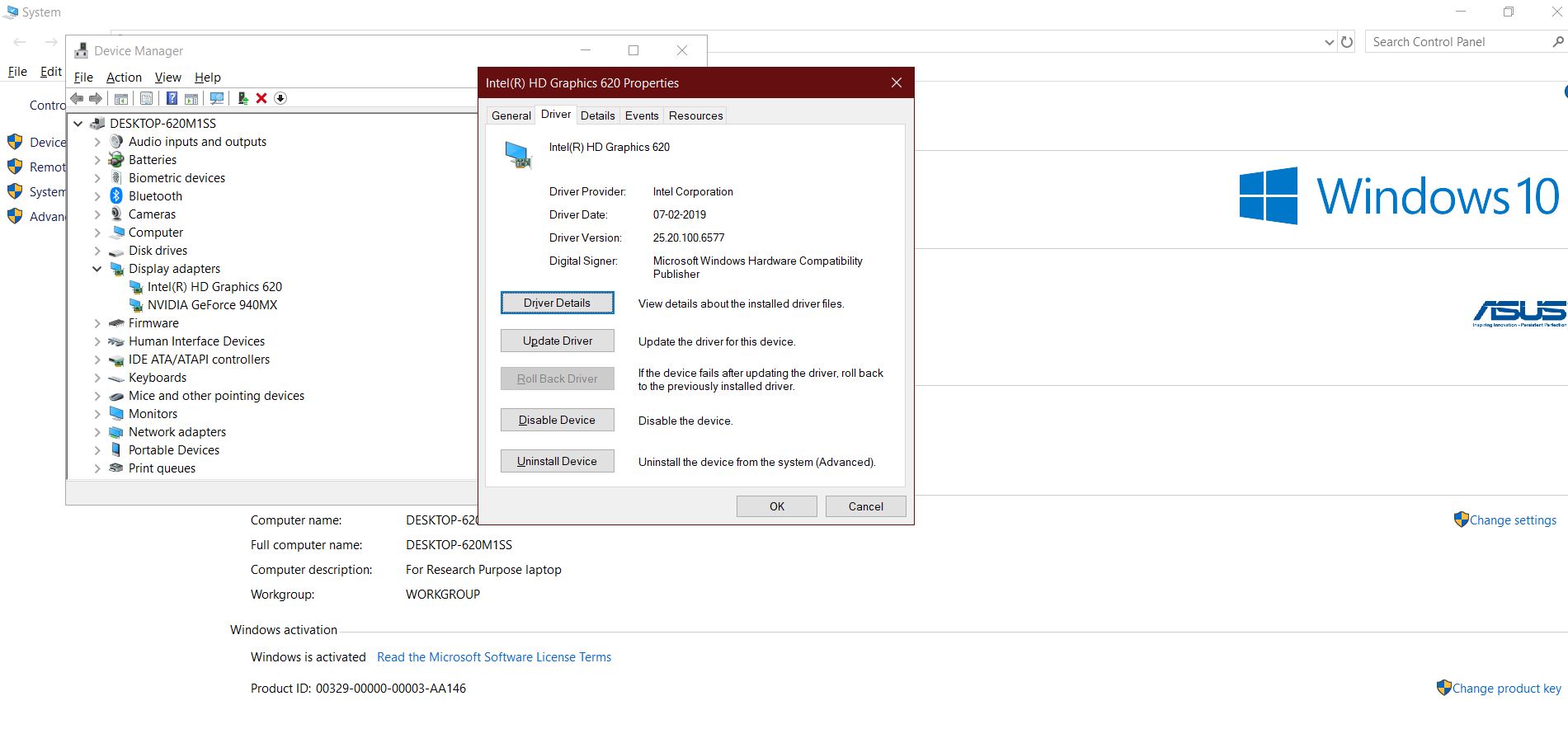
Task: Click the Network adapters category icon
Action: 116,432
